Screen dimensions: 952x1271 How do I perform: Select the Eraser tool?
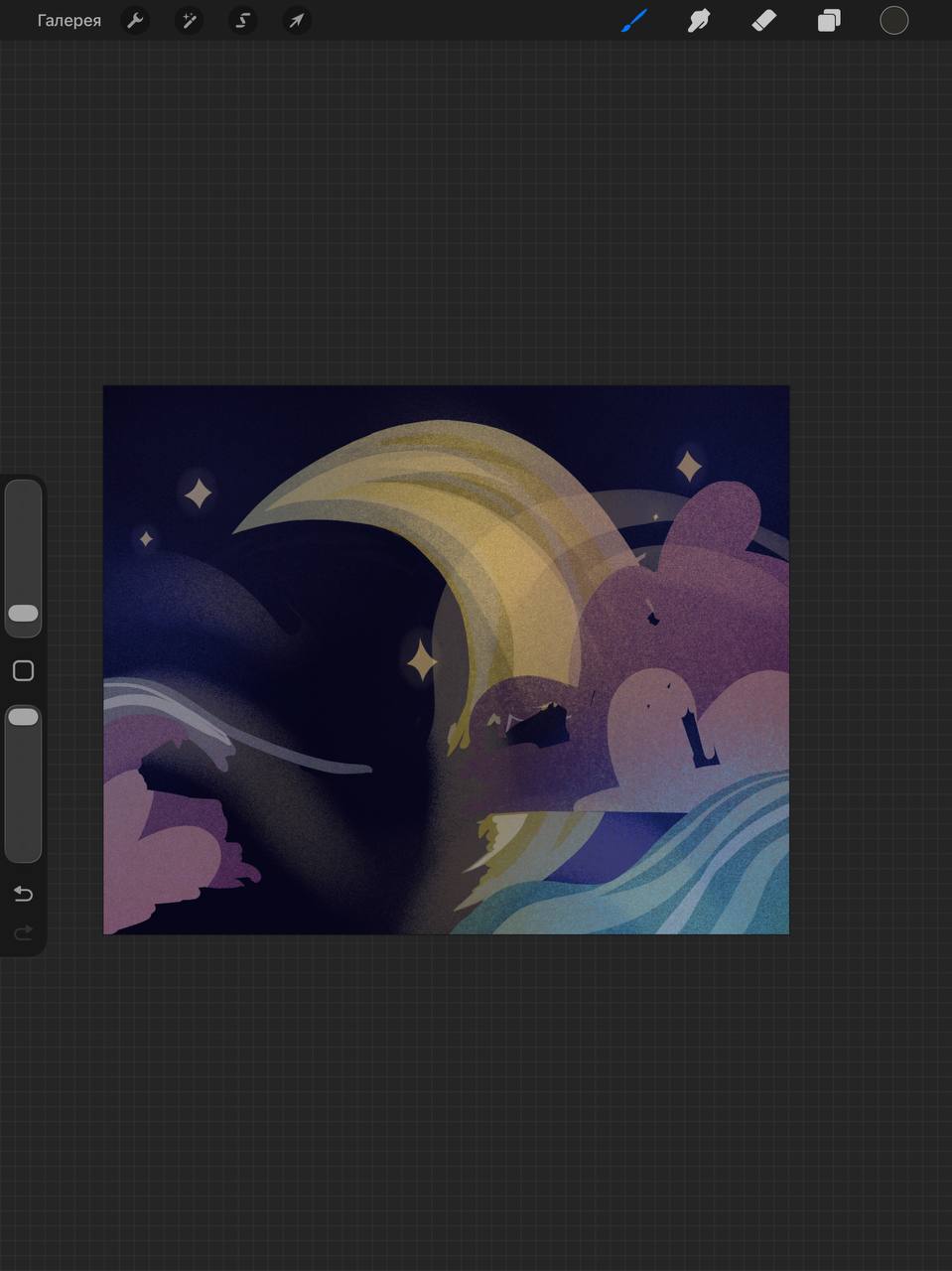click(x=763, y=20)
